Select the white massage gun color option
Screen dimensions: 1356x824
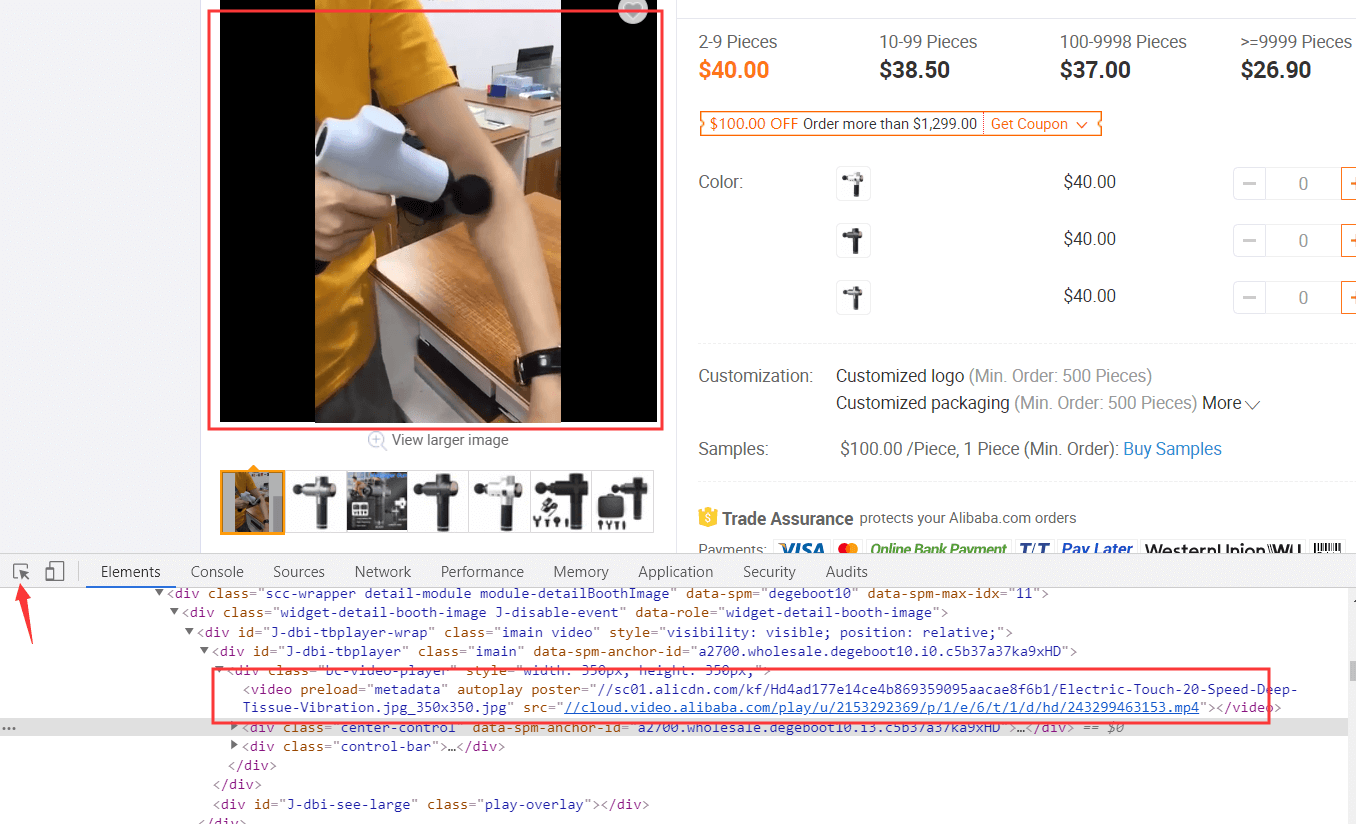point(853,183)
